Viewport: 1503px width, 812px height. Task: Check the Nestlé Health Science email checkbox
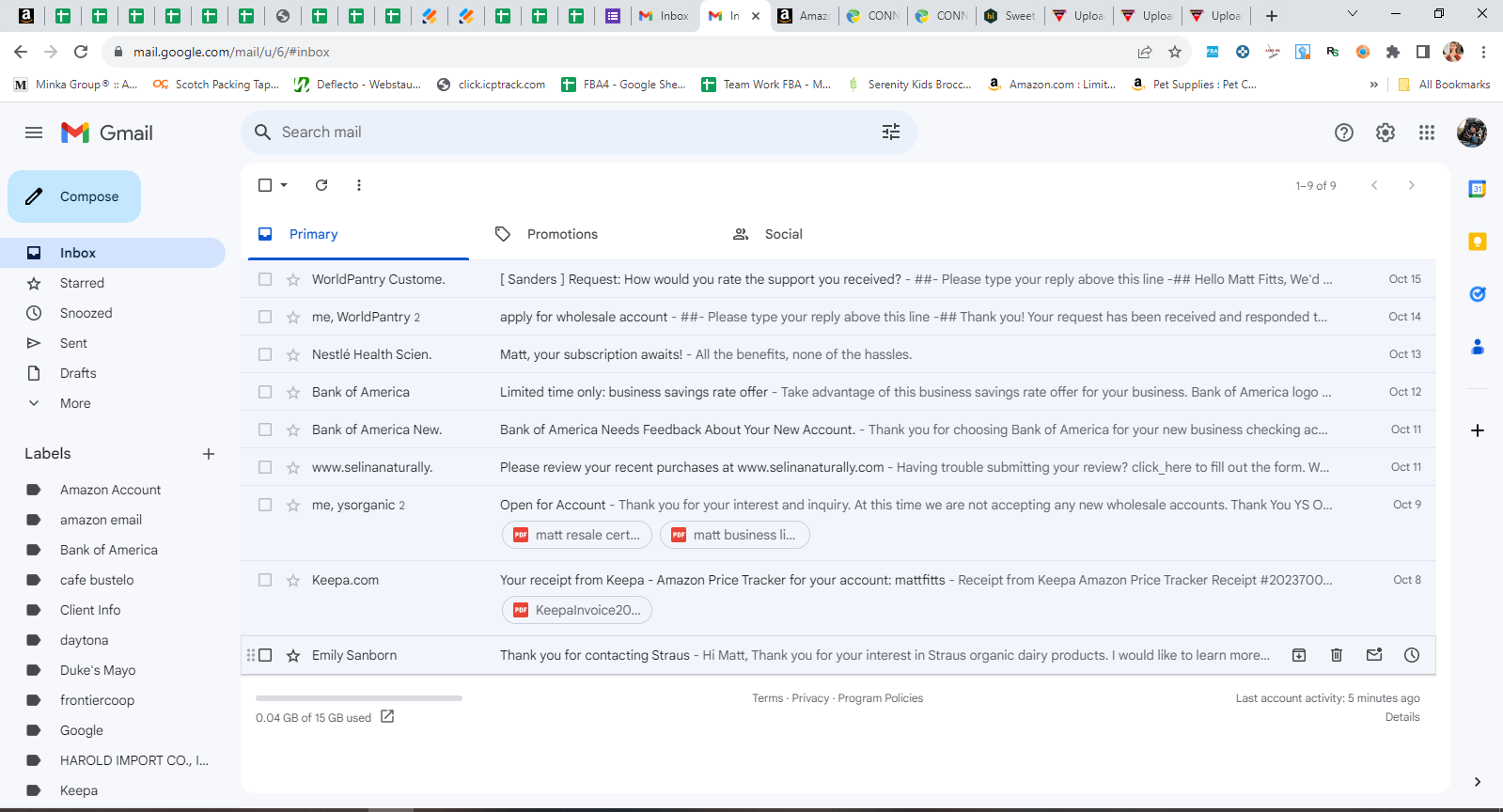tap(265, 354)
